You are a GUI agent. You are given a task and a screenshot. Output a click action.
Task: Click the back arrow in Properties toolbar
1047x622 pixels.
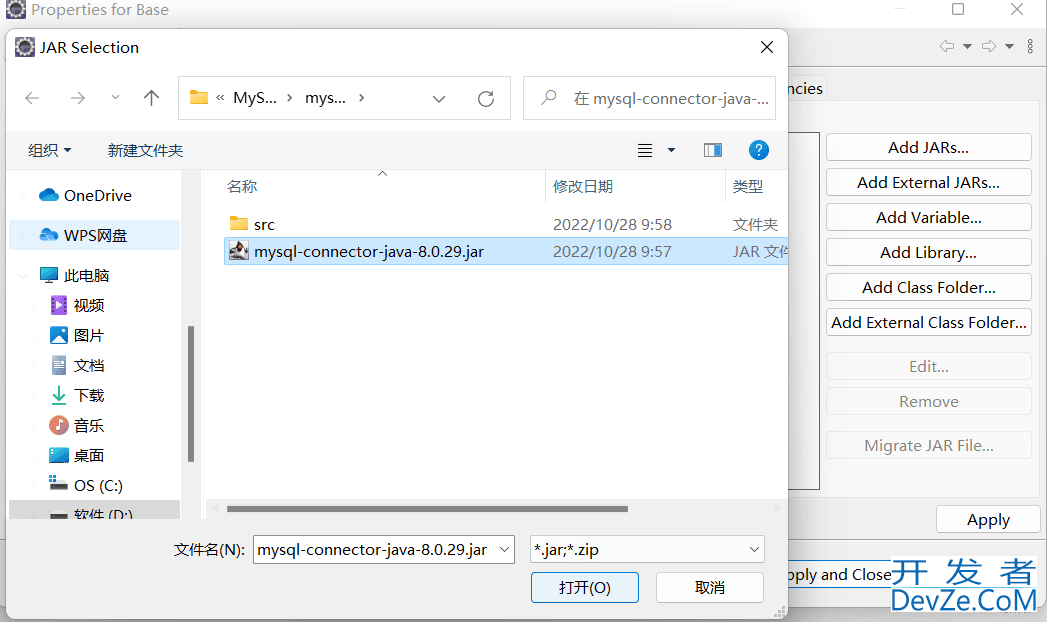pos(947,46)
